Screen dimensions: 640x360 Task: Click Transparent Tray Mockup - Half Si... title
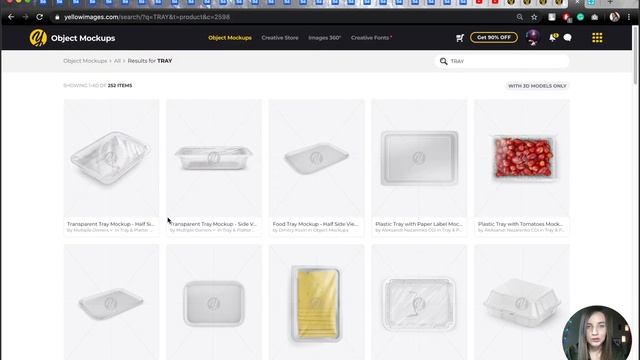(111, 224)
